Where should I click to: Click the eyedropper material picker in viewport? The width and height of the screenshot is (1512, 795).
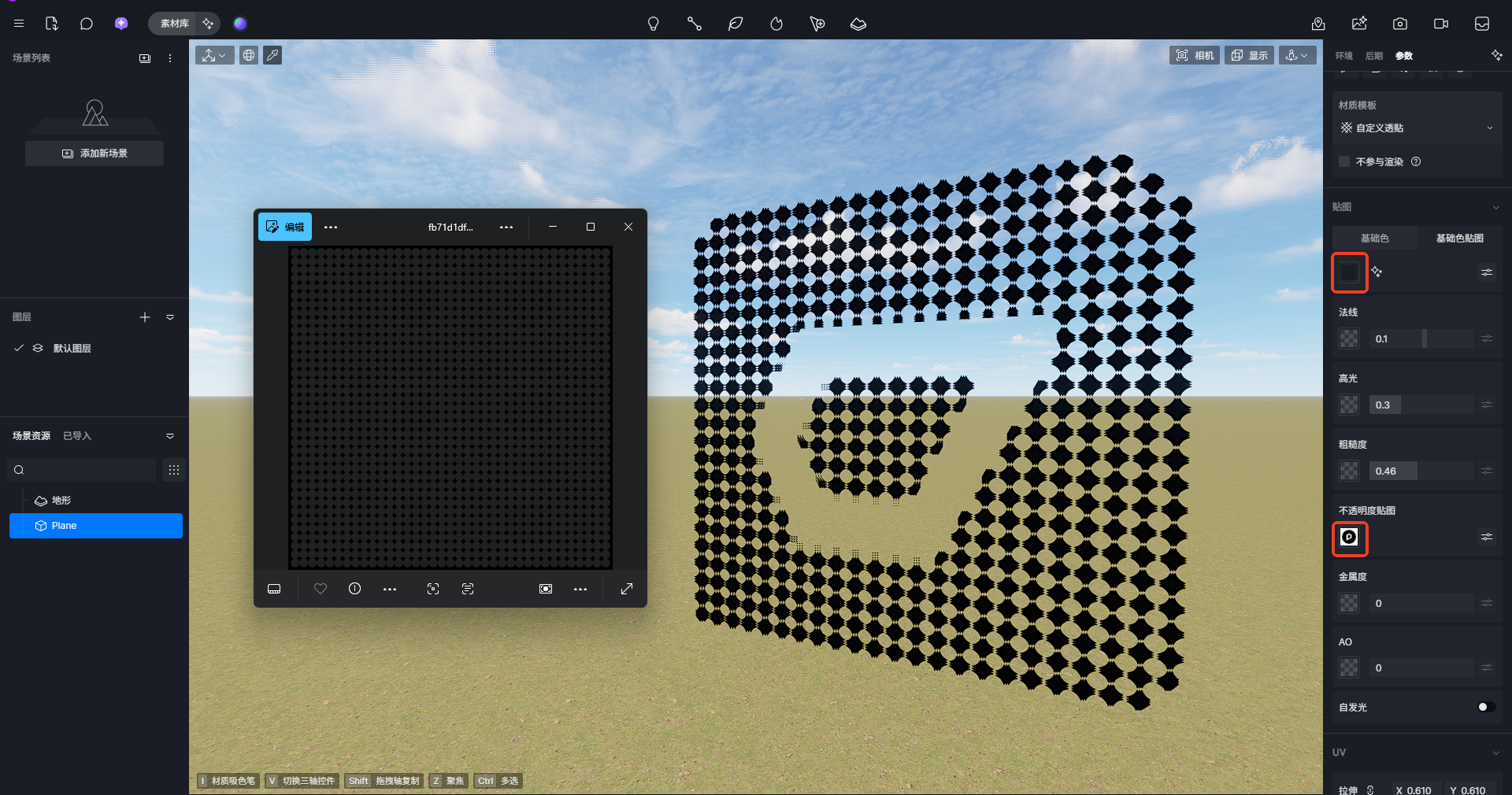pos(272,55)
